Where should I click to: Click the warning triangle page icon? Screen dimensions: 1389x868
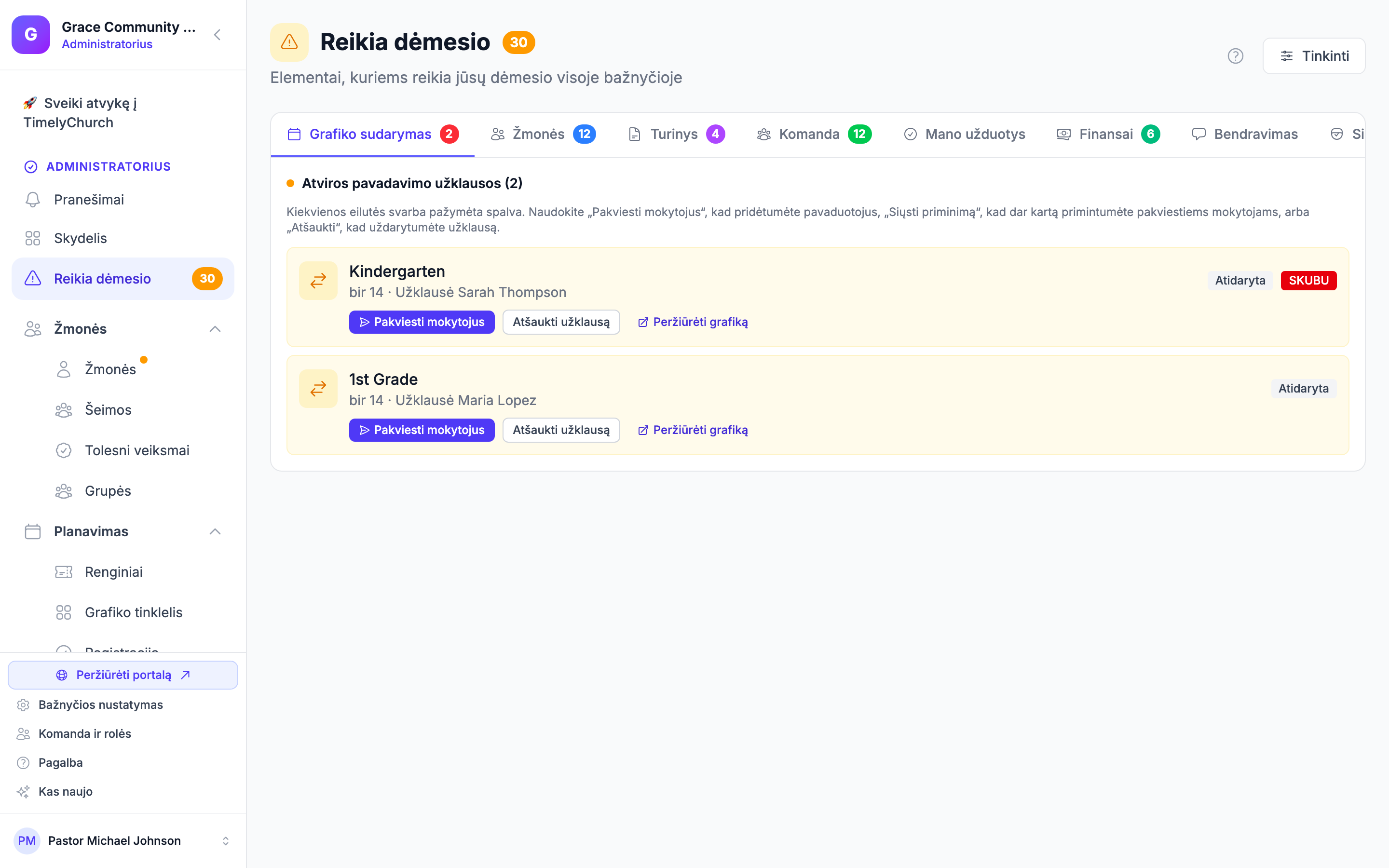289,42
